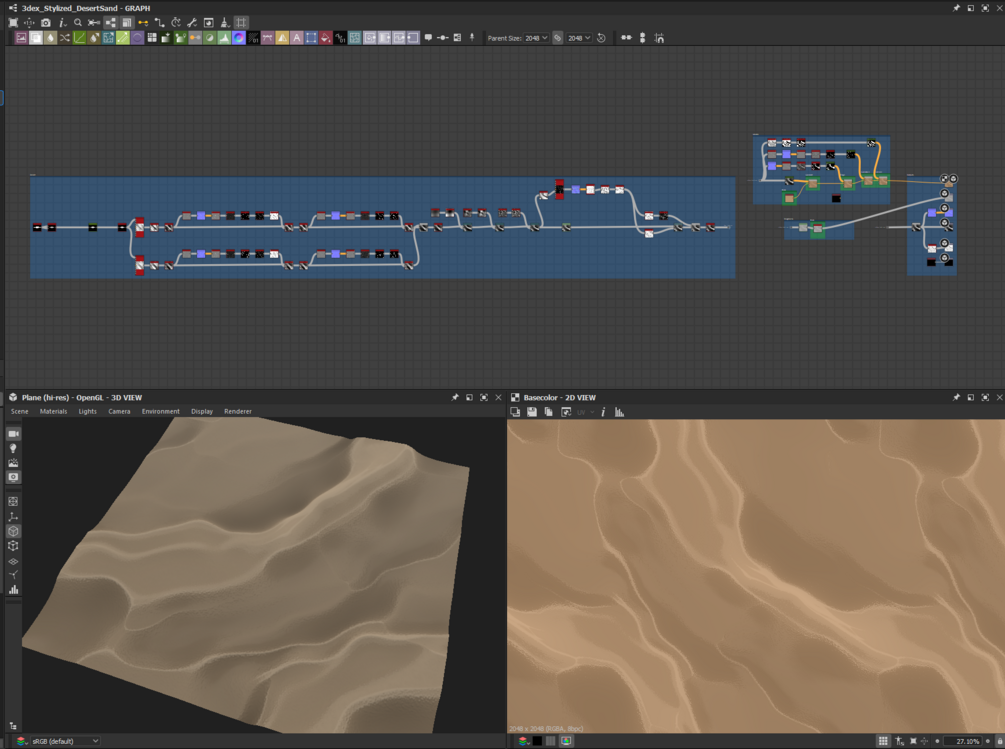This screenshot has height=749, width=1005.
Task: Open the Parent Size height 2048 dropdown
Action: 579,38
